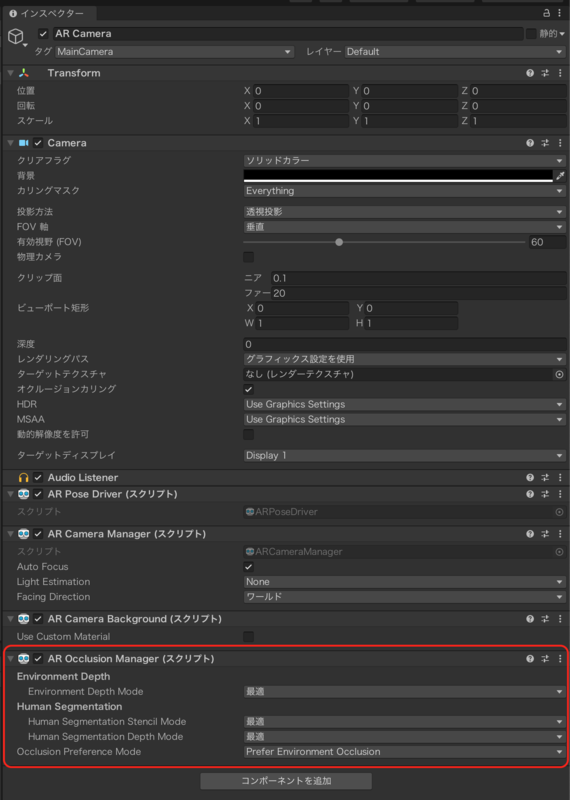Click the AR Camera name field

288,34
